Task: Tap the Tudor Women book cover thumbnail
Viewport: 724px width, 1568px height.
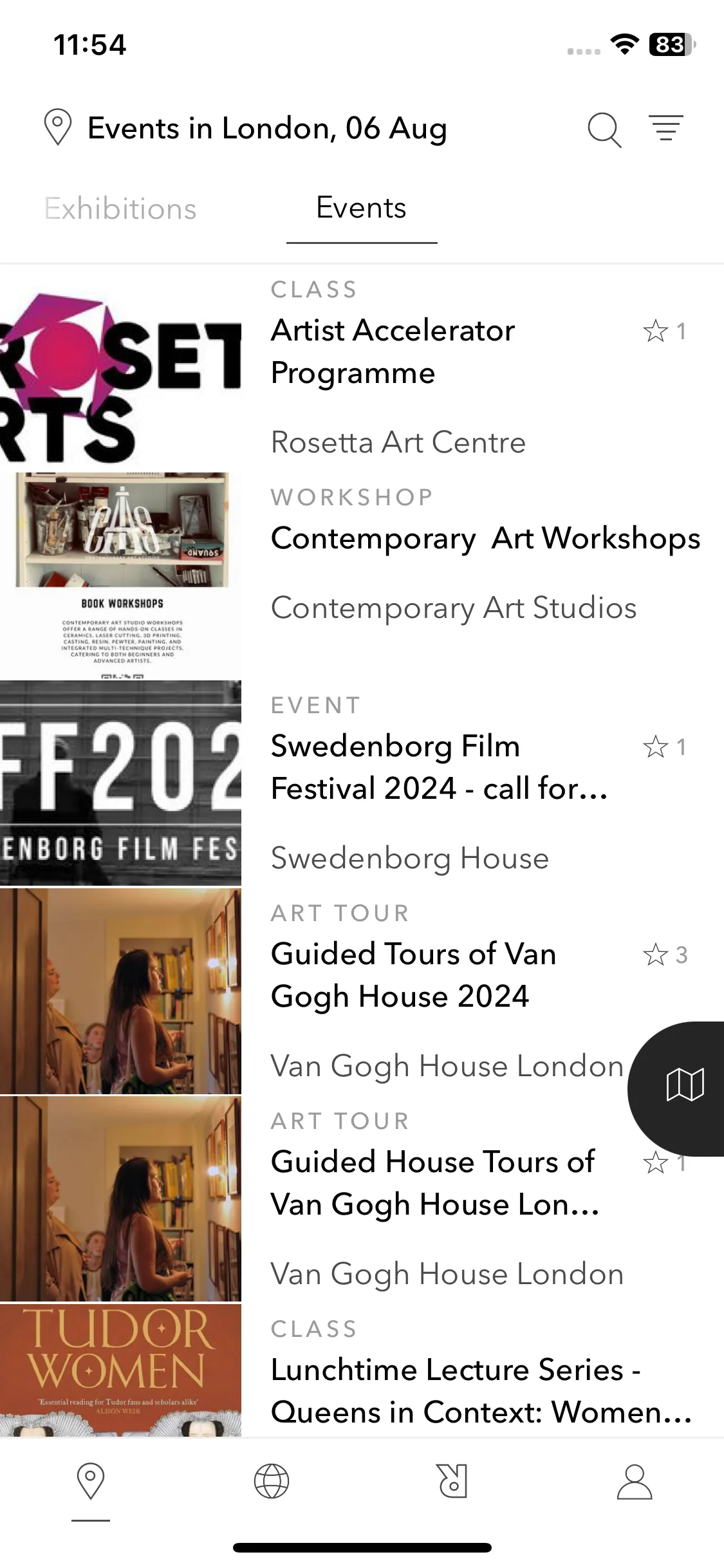Action: (x=120, y=1370)
